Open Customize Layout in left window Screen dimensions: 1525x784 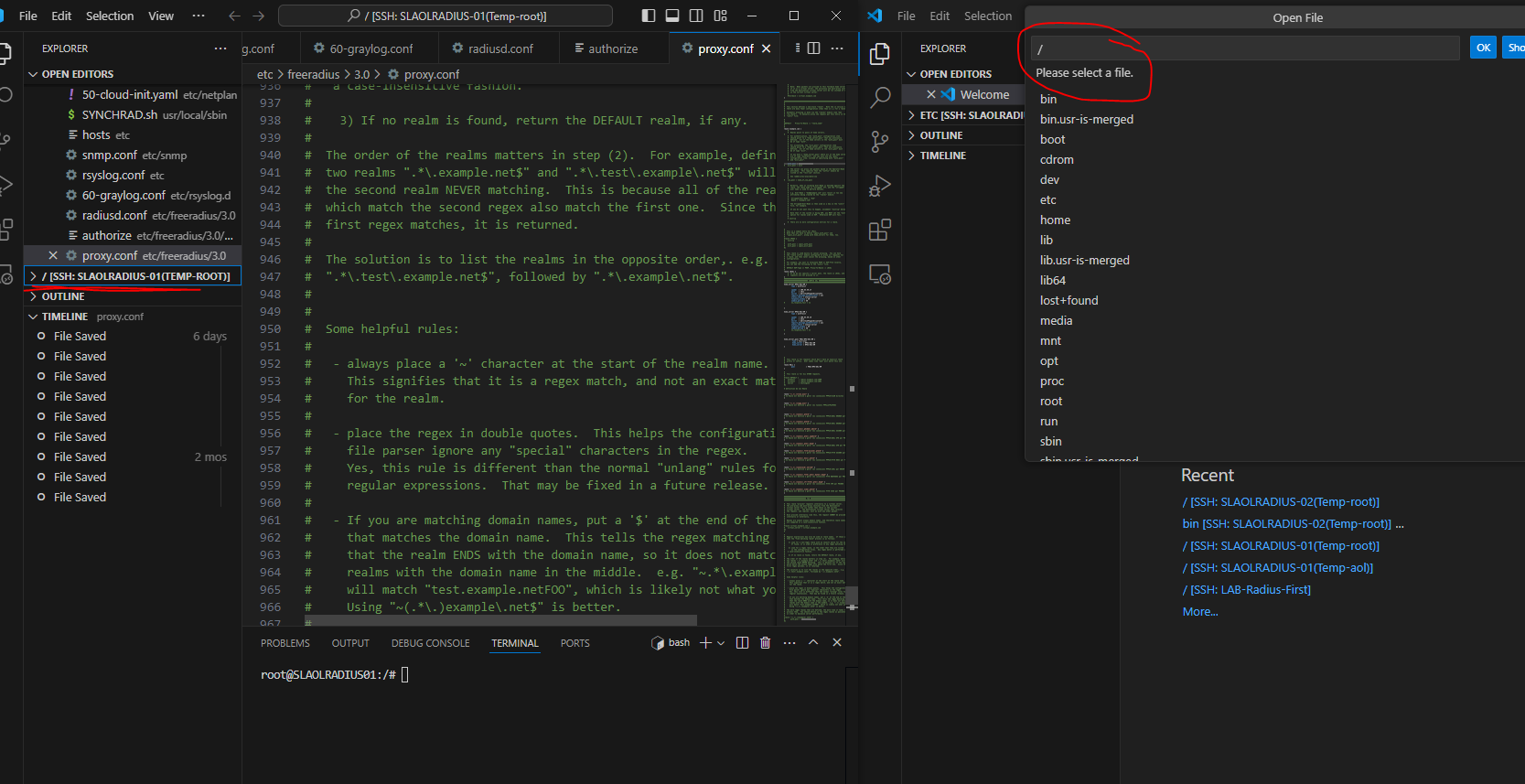click(x=721, y=16)
